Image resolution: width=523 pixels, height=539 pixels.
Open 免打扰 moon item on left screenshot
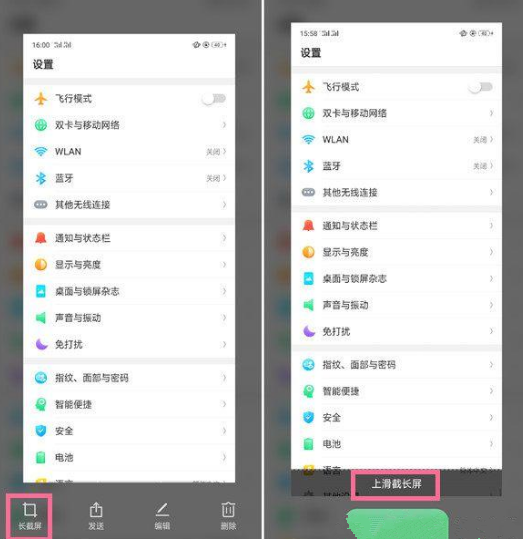click(129, 344)
